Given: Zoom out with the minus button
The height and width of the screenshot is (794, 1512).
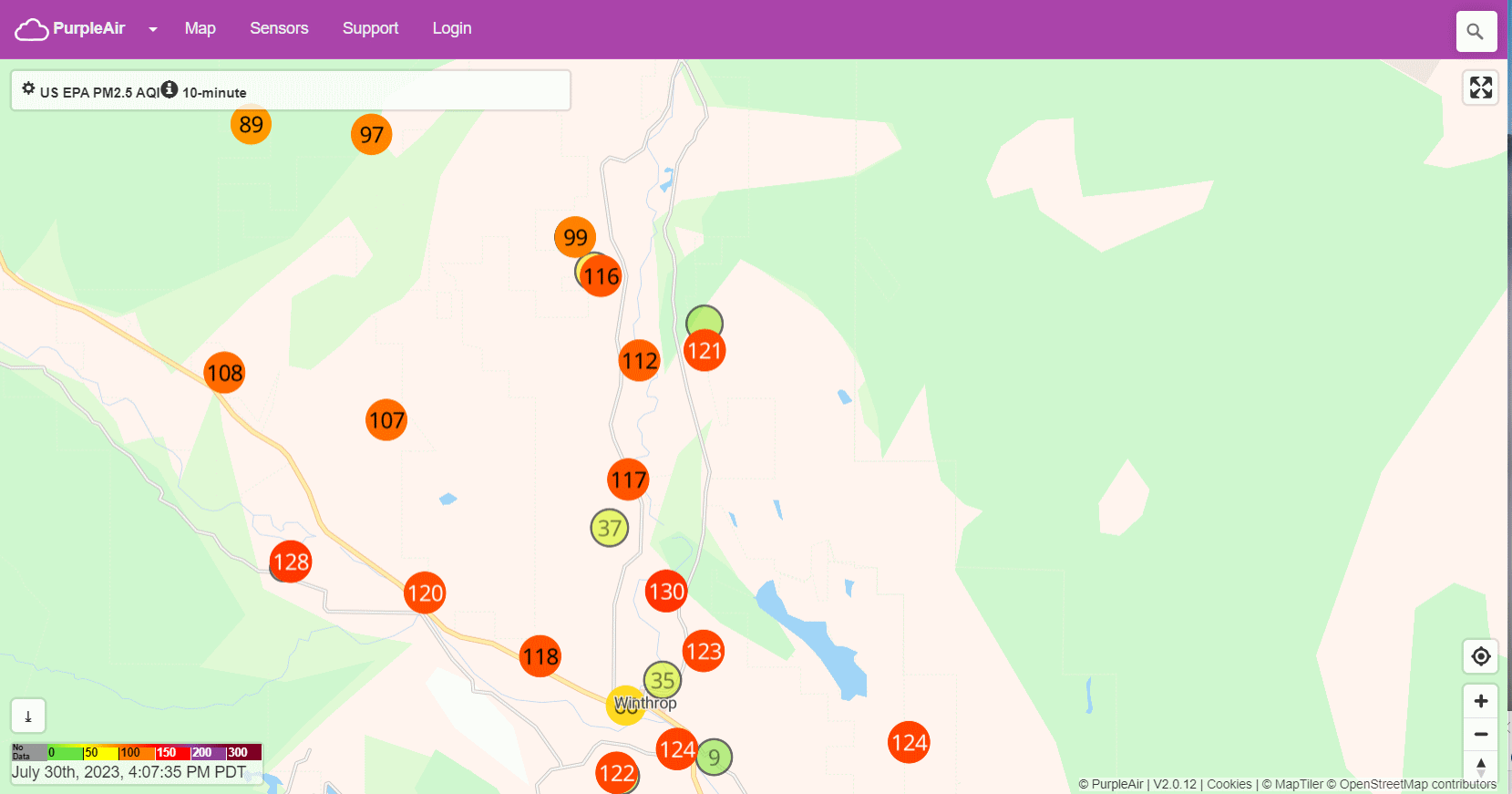Looking at the screenshot, I should 1480,734.
